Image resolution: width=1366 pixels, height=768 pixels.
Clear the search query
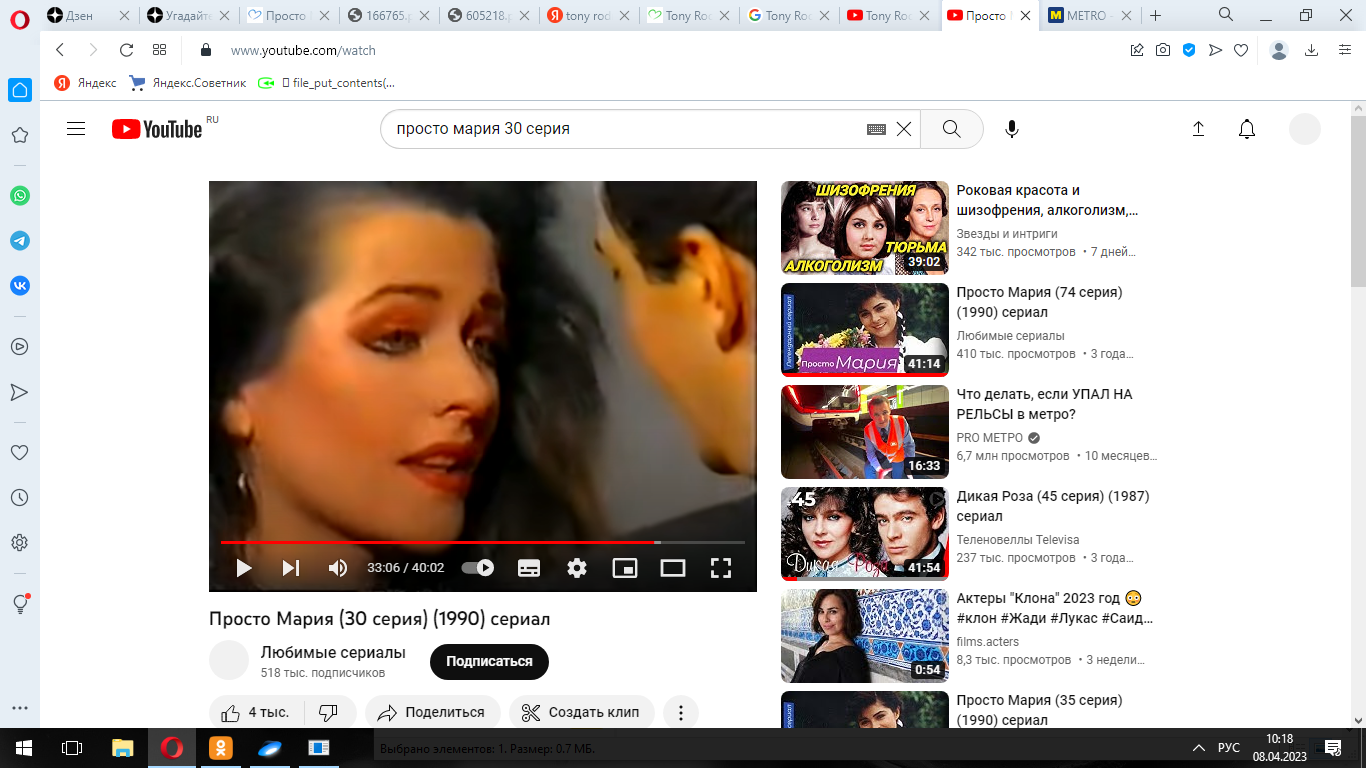[904, 129]
